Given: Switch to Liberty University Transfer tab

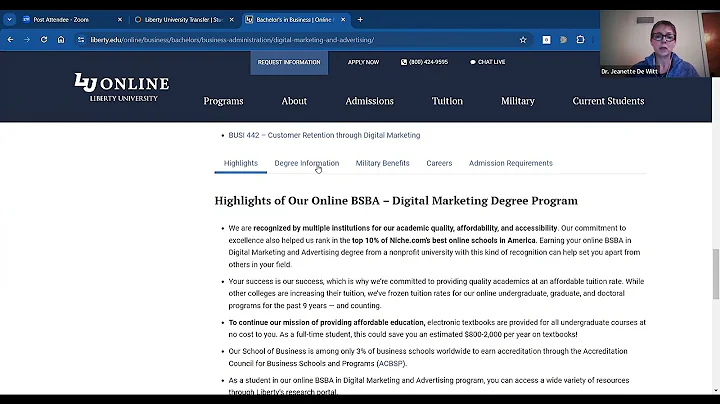Looking at the screenshot, I should pyautogui.click(x=184, y=20).
